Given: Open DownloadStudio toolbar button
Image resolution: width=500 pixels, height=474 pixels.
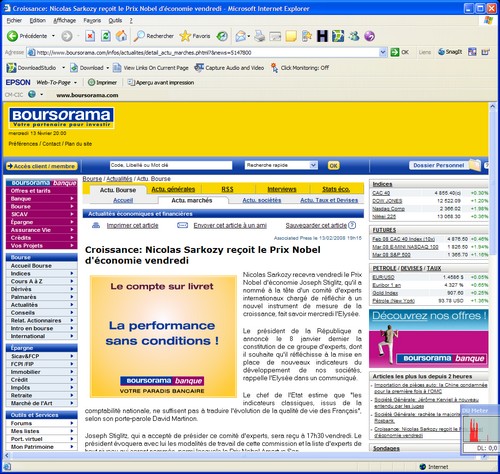Looking at the screenshot, I should click(x=31, y=68).
